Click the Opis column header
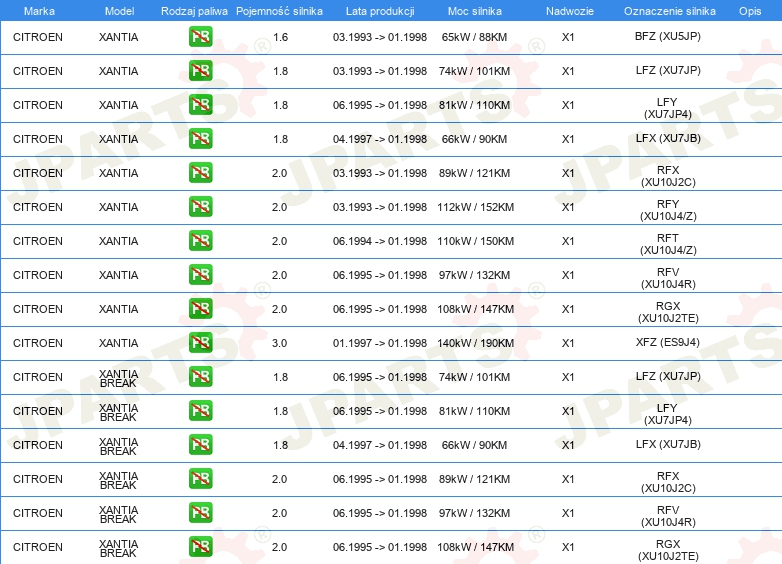This screenshot has width=782, height=564. pos(750,11)
